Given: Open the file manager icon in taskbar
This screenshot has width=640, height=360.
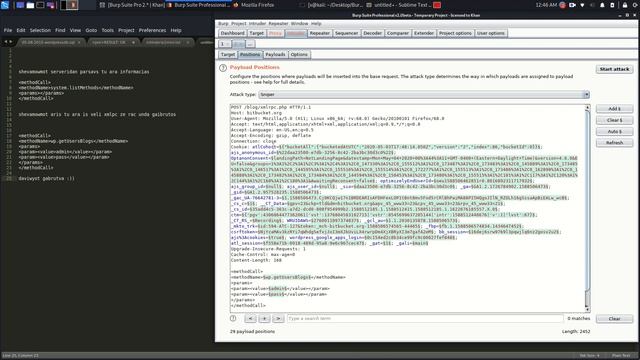Looking at the screenshot, I should tap(30, 5).
